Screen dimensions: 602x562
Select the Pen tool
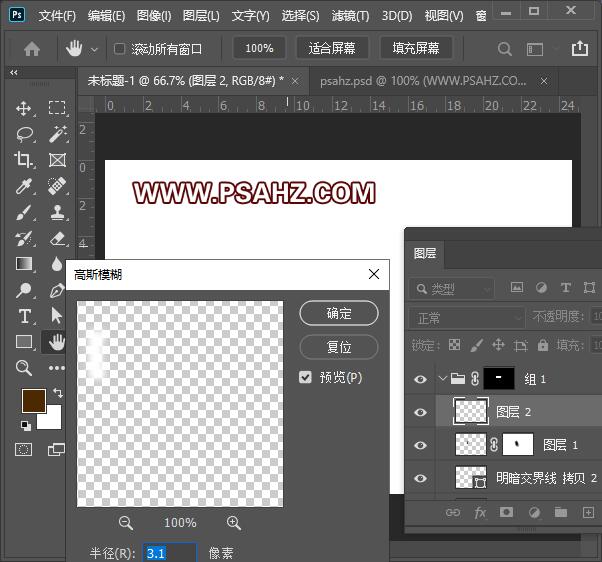tap(57, 290)
